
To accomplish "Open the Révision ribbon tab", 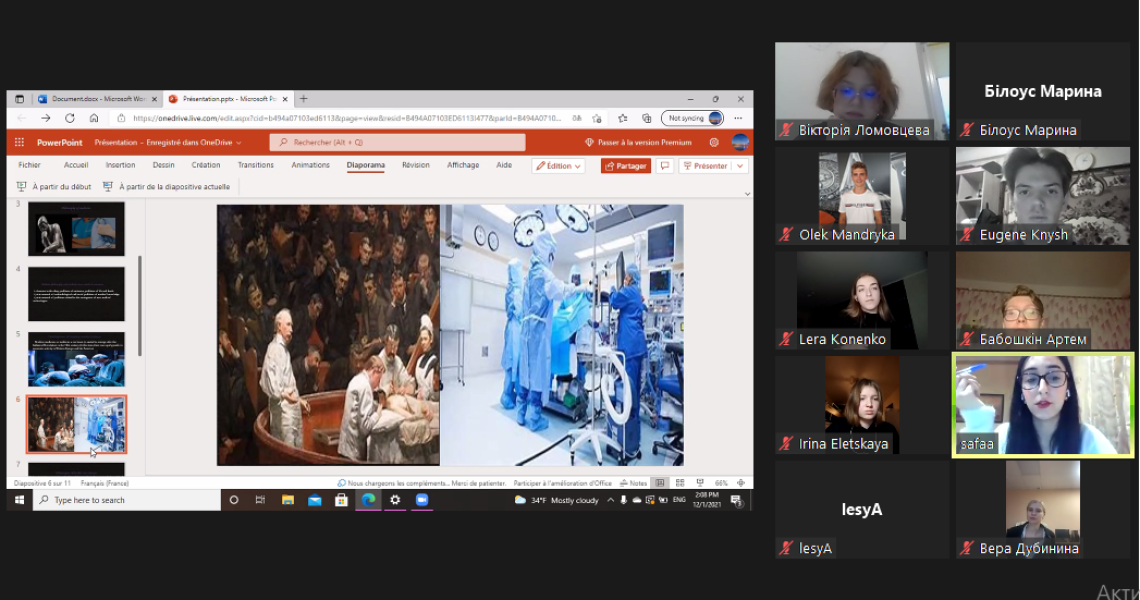I will click(x=416, y=165).
